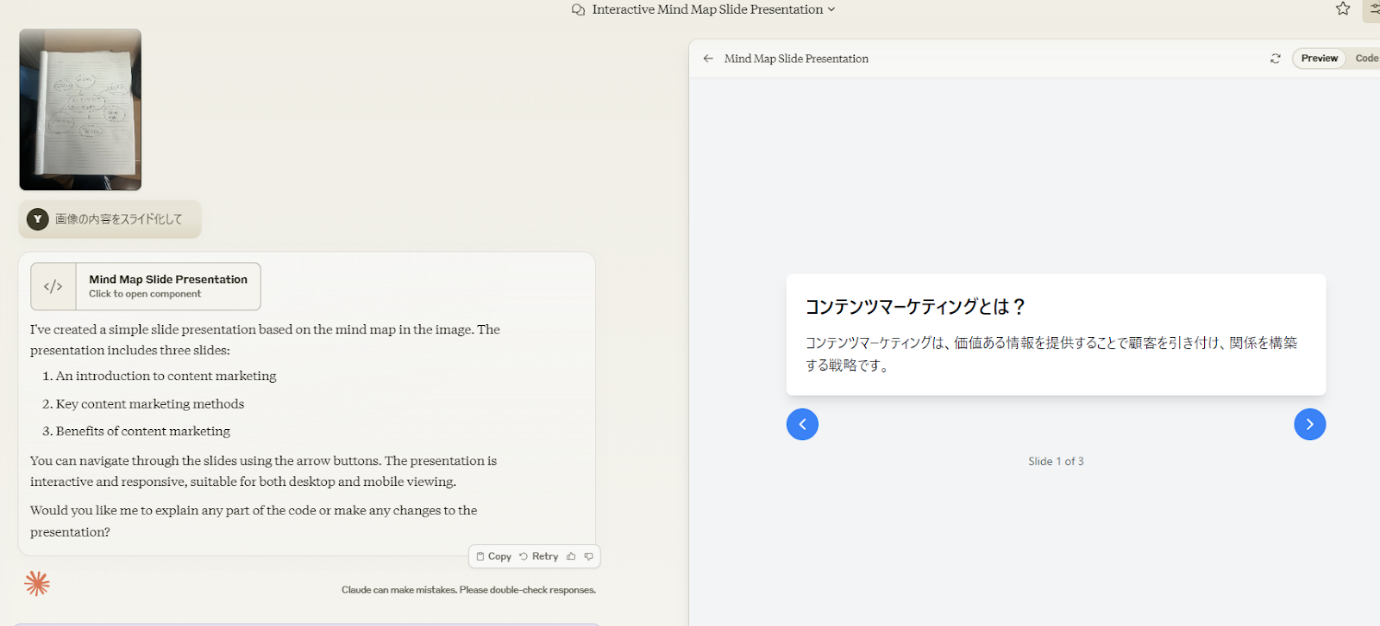Viewport: 1380px width, 626px height.
Task: Click the Slide 1 of 3 indicator
Action: (x=1055, y=461)
